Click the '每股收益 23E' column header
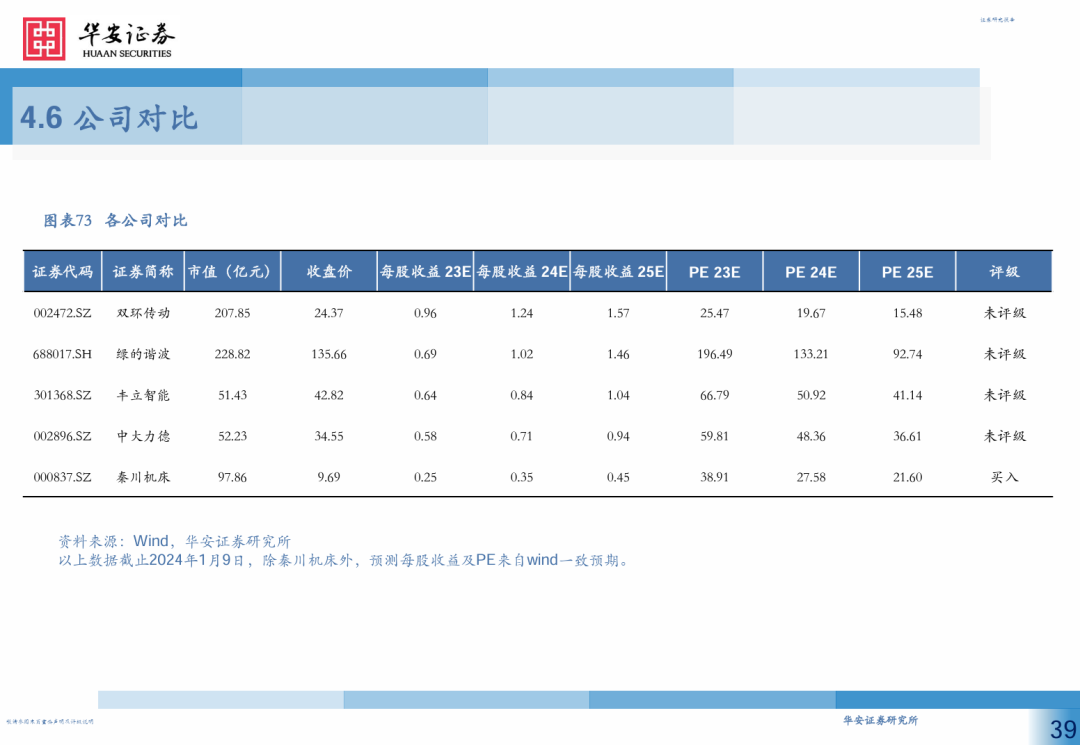1080x745 pixels. click(425, 271)
